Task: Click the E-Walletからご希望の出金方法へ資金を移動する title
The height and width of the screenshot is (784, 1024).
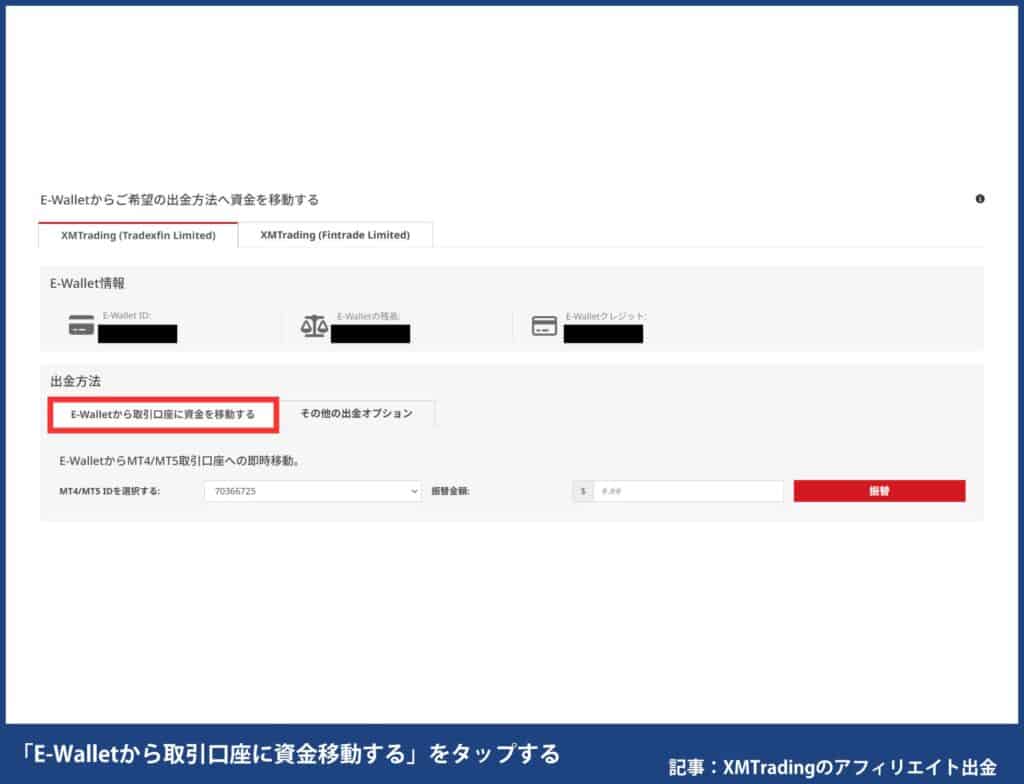Action: point(180,199)
